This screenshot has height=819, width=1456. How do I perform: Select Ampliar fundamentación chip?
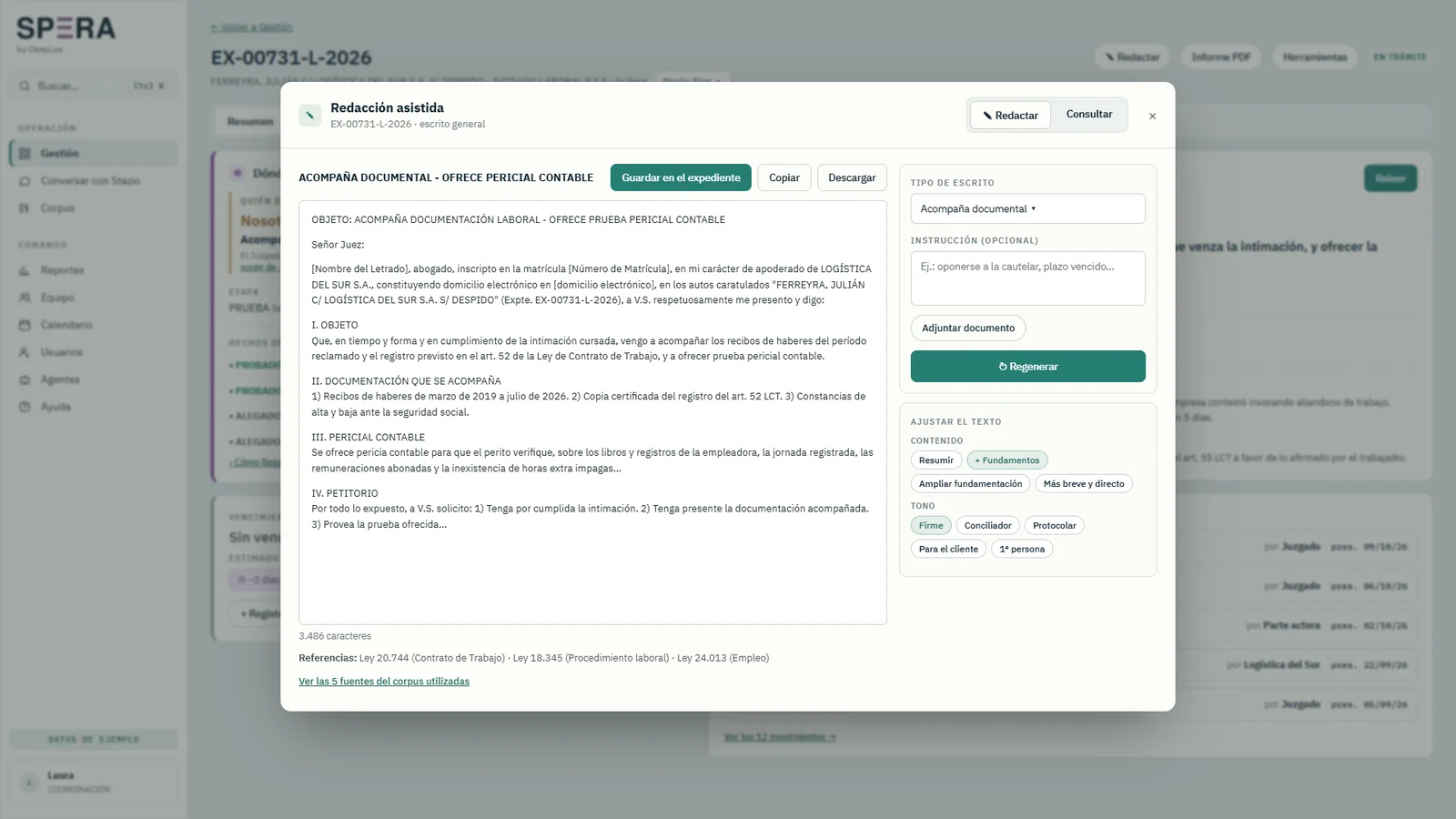[x=970, y=484]
